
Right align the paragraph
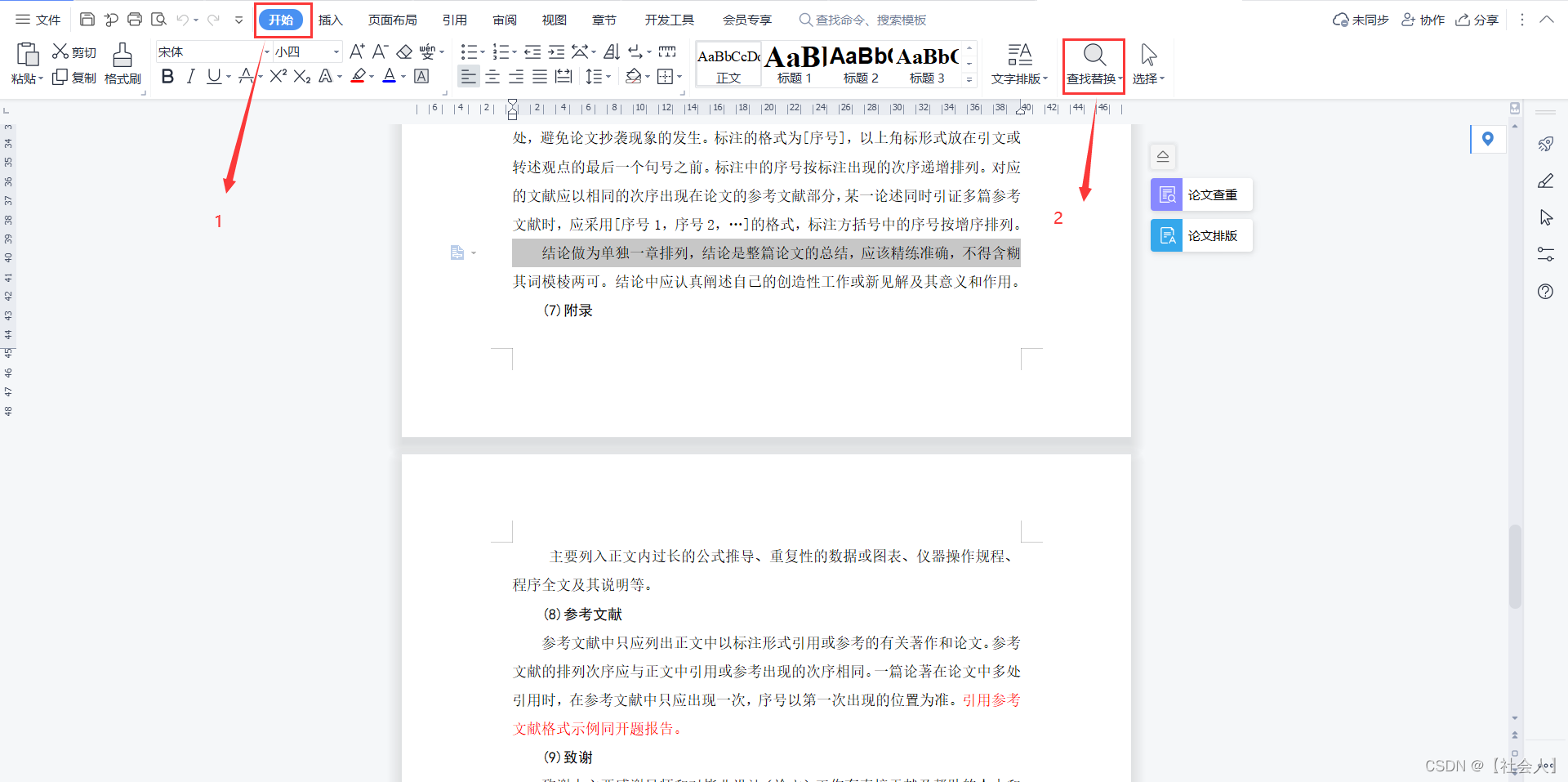(516, 77)
